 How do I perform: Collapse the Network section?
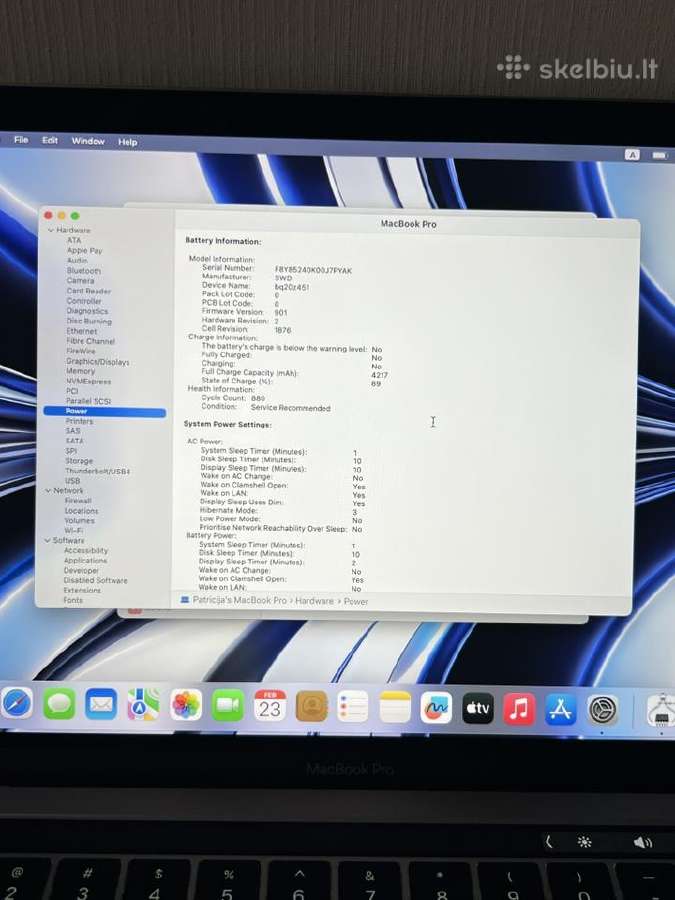(x=48, y=491)
